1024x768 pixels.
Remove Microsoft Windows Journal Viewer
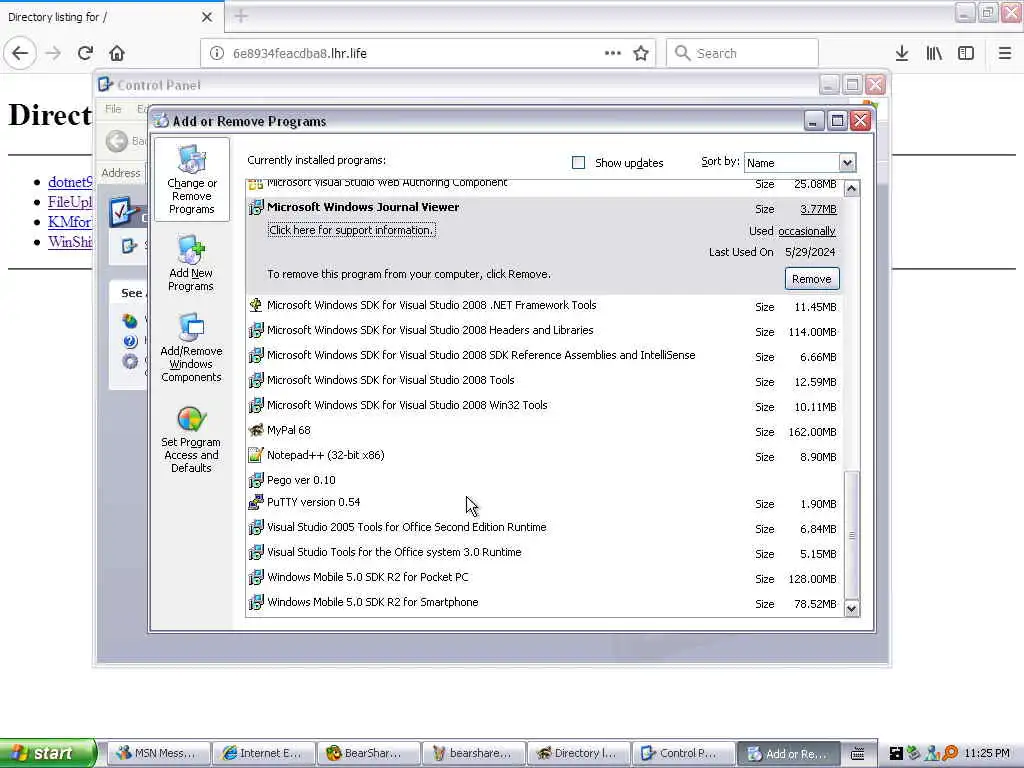click(812, 279)
